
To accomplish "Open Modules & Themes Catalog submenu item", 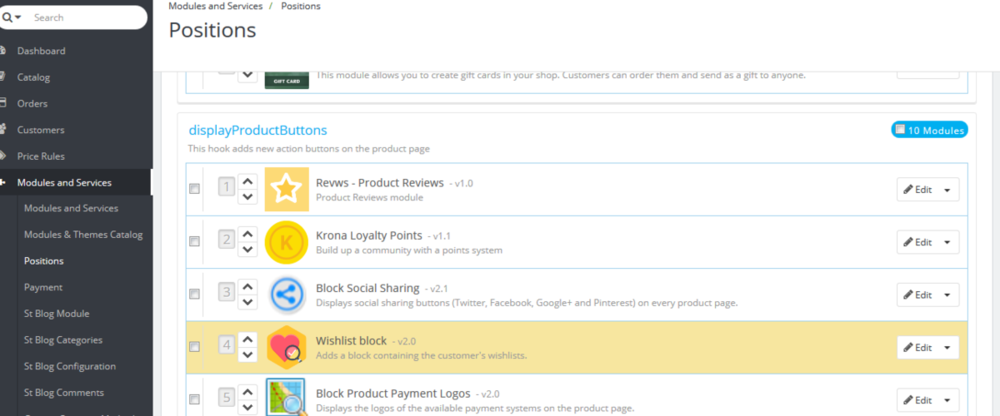I will 83,234.
